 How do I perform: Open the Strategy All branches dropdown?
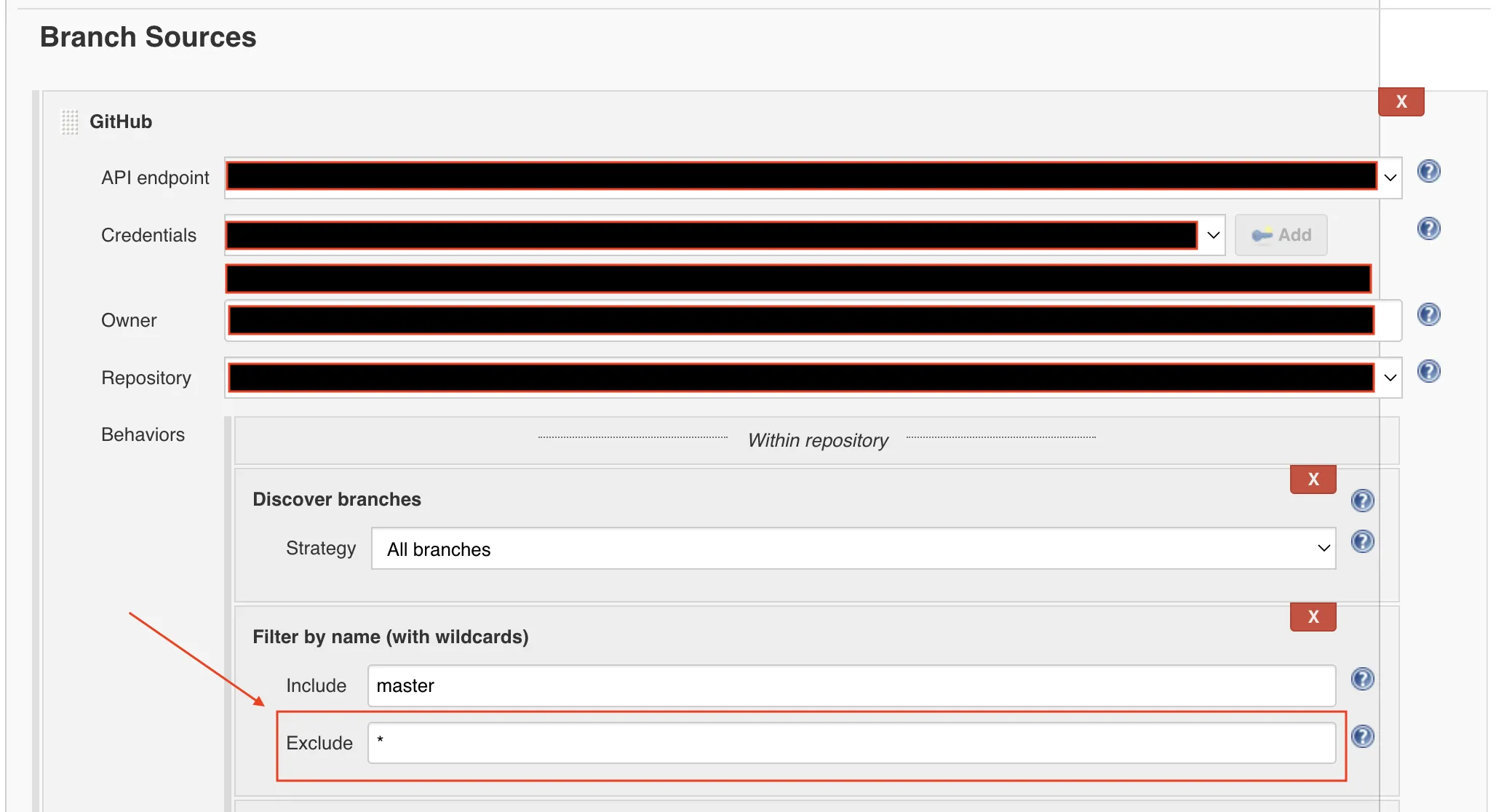853,549
